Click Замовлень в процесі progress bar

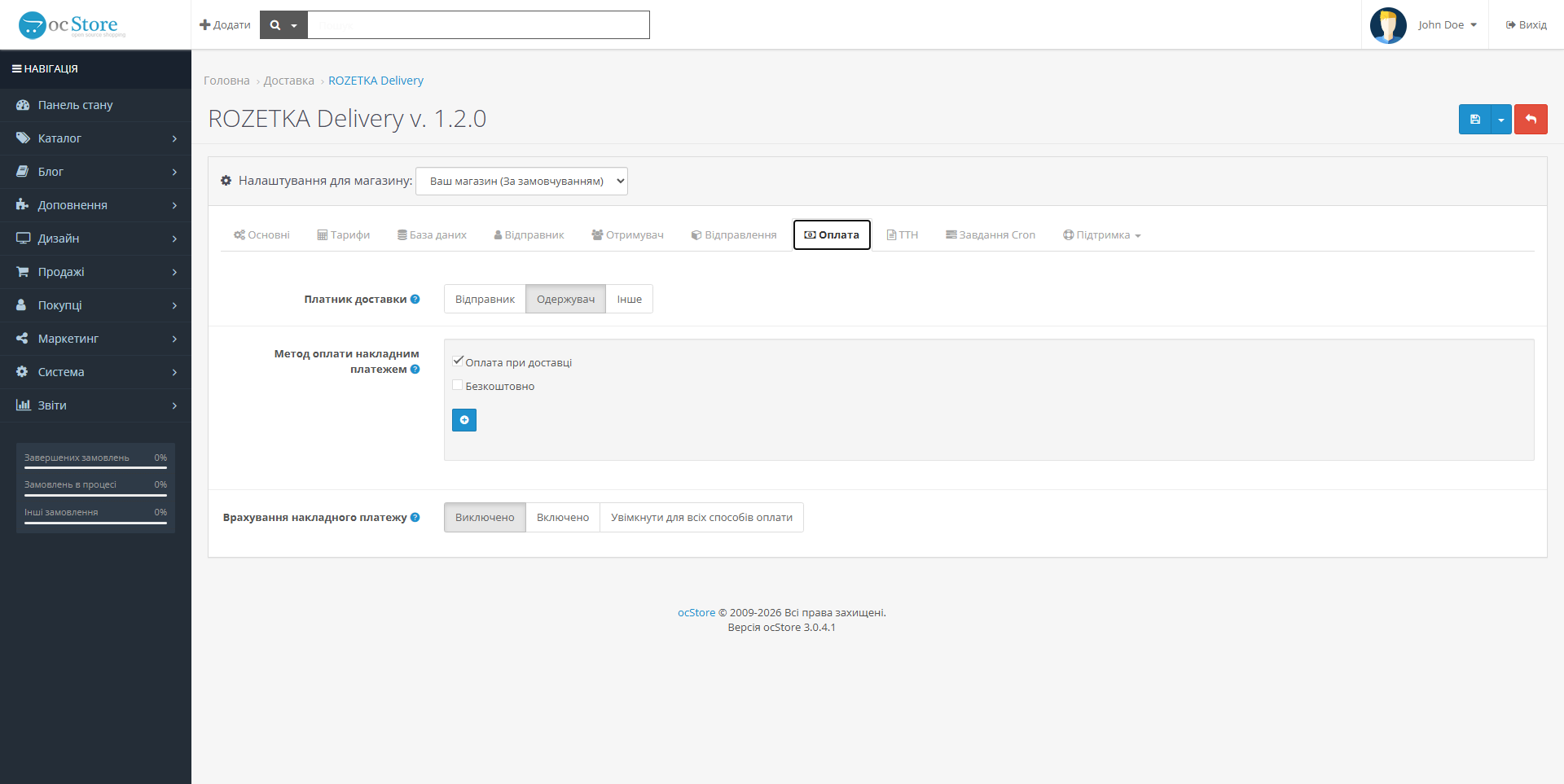95,495
